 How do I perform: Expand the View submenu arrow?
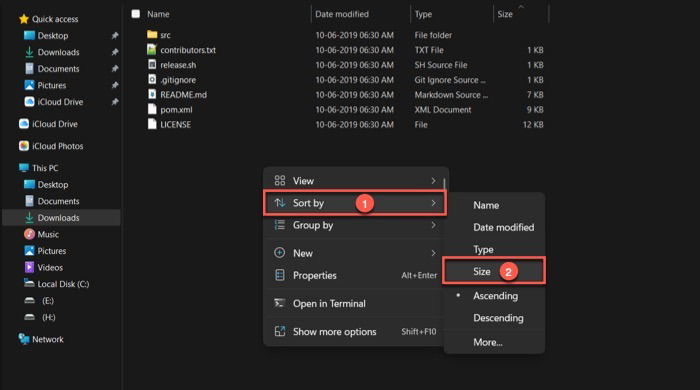[433, 181]
